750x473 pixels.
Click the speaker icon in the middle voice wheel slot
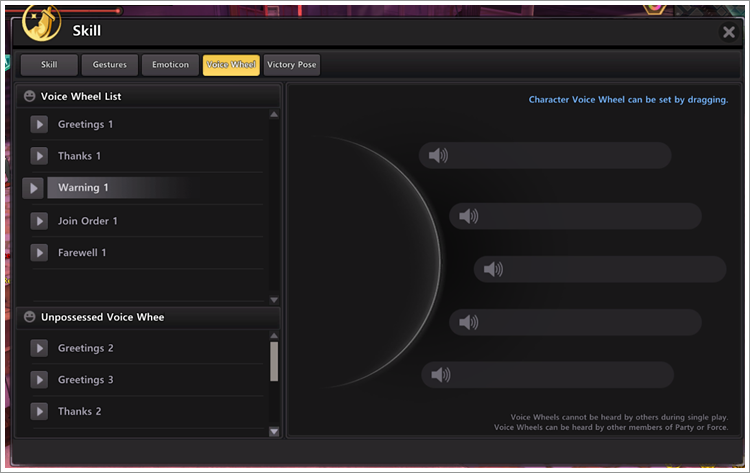point(493,269)
